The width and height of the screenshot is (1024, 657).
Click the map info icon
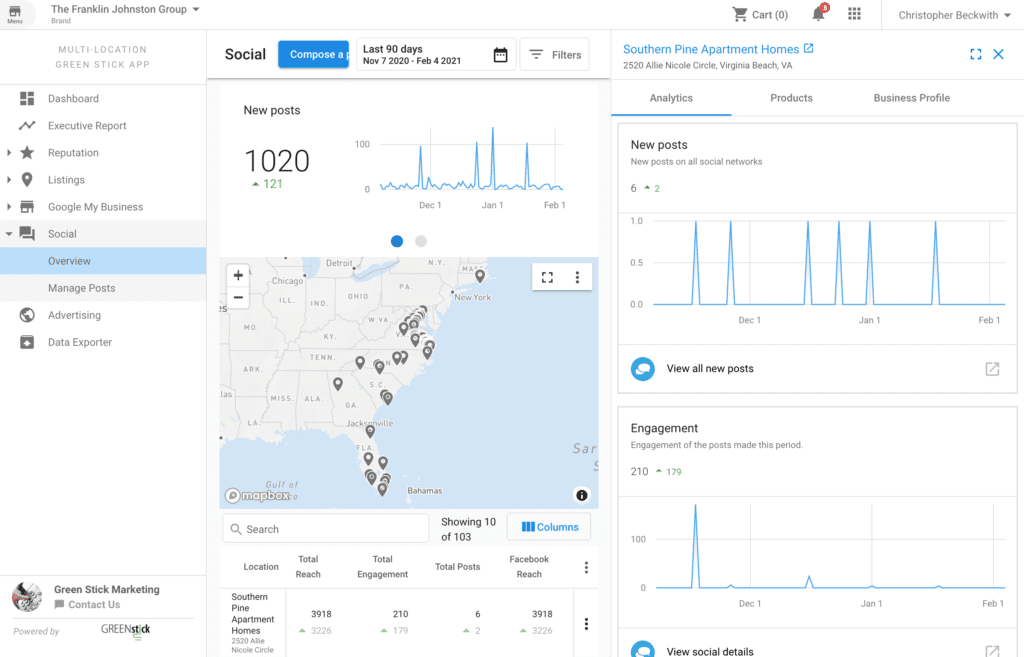tap(582, 495)
